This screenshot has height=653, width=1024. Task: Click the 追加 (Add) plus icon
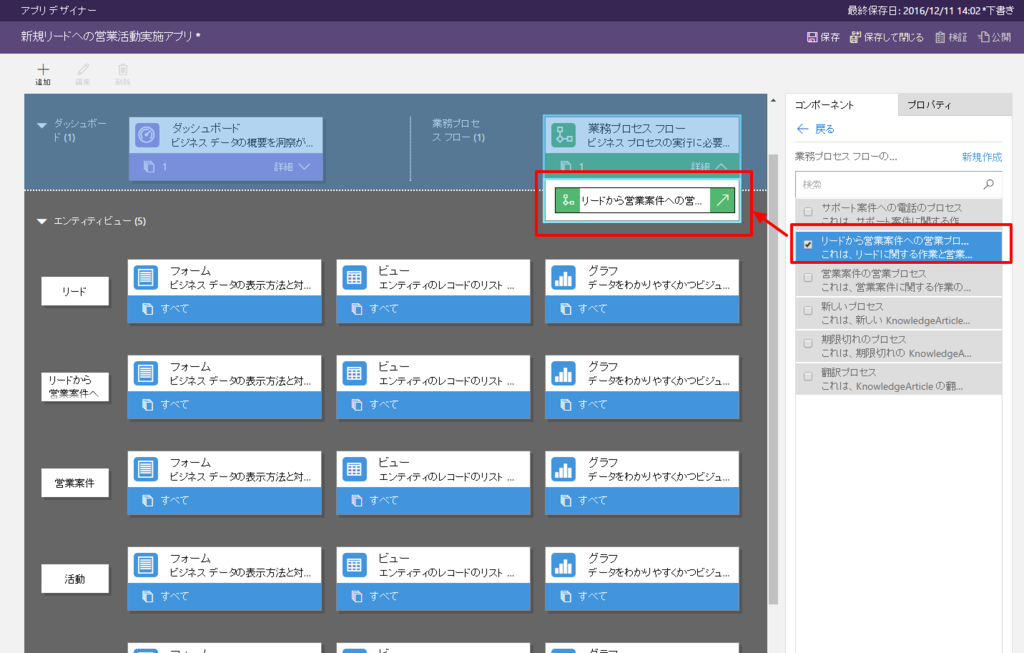click(43, 69)
